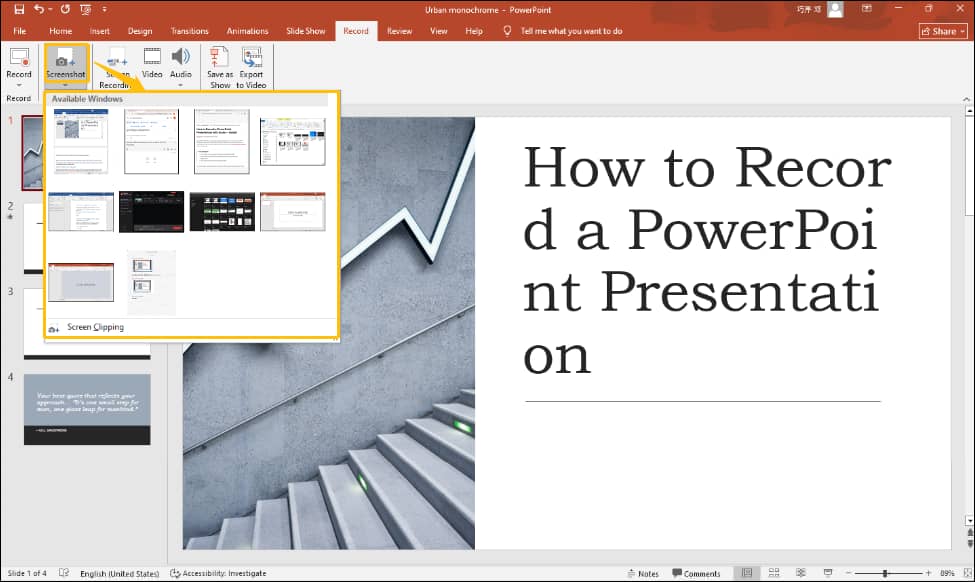
Task: Switch to Slide Sorter view
Action: pyautogui.click(x=774, y=572)
